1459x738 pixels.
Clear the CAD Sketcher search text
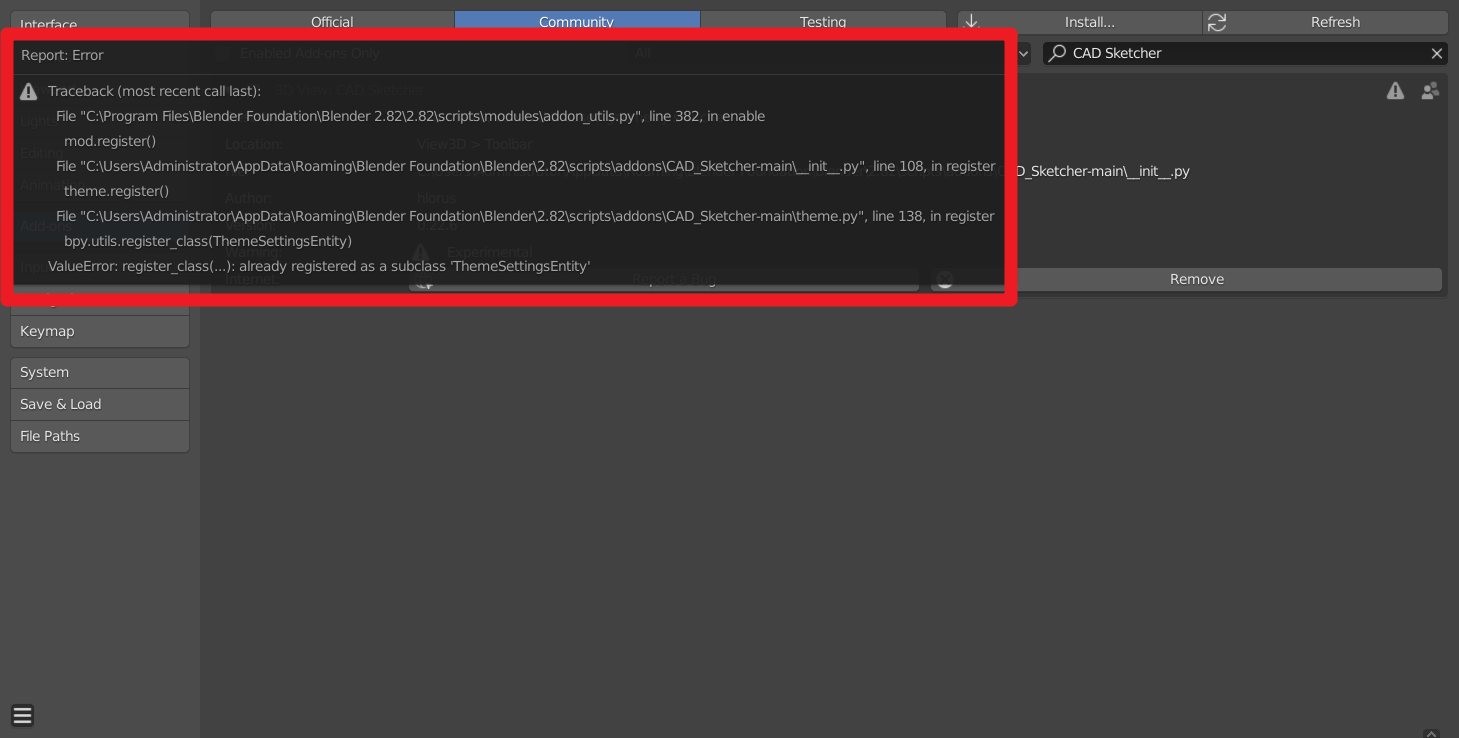(1436, 53)
